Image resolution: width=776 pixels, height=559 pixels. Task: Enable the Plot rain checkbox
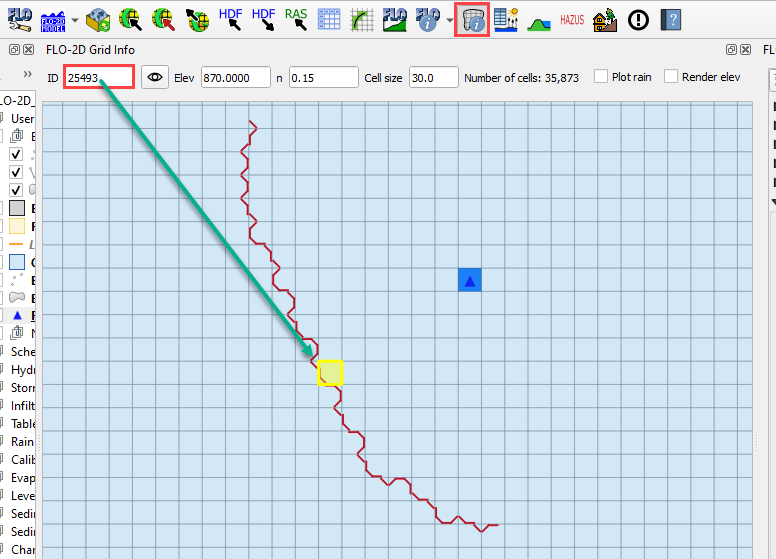601,77
